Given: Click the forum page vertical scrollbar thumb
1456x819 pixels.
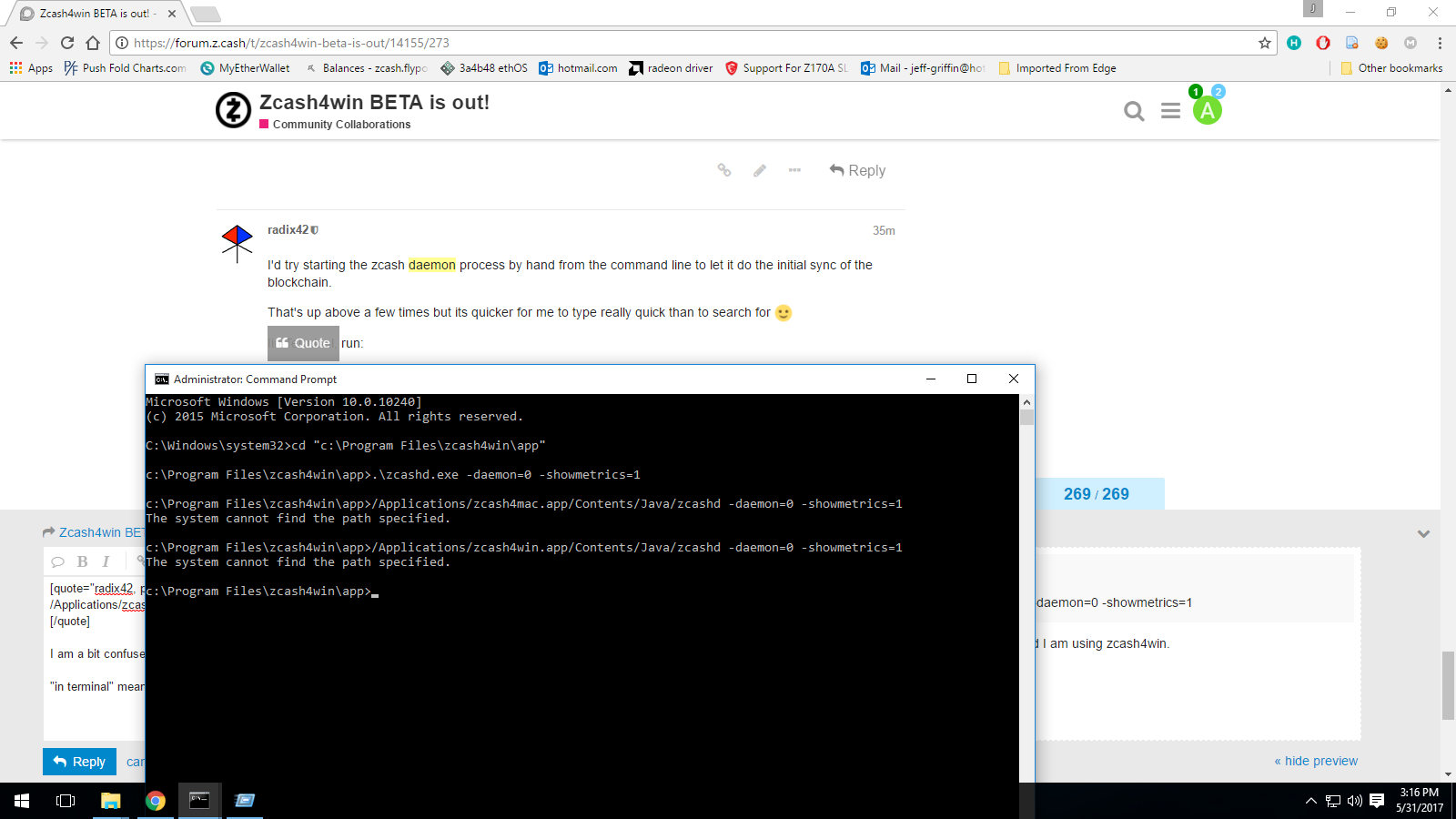Looking at the screenshot, I should [x=1448, y=685].
